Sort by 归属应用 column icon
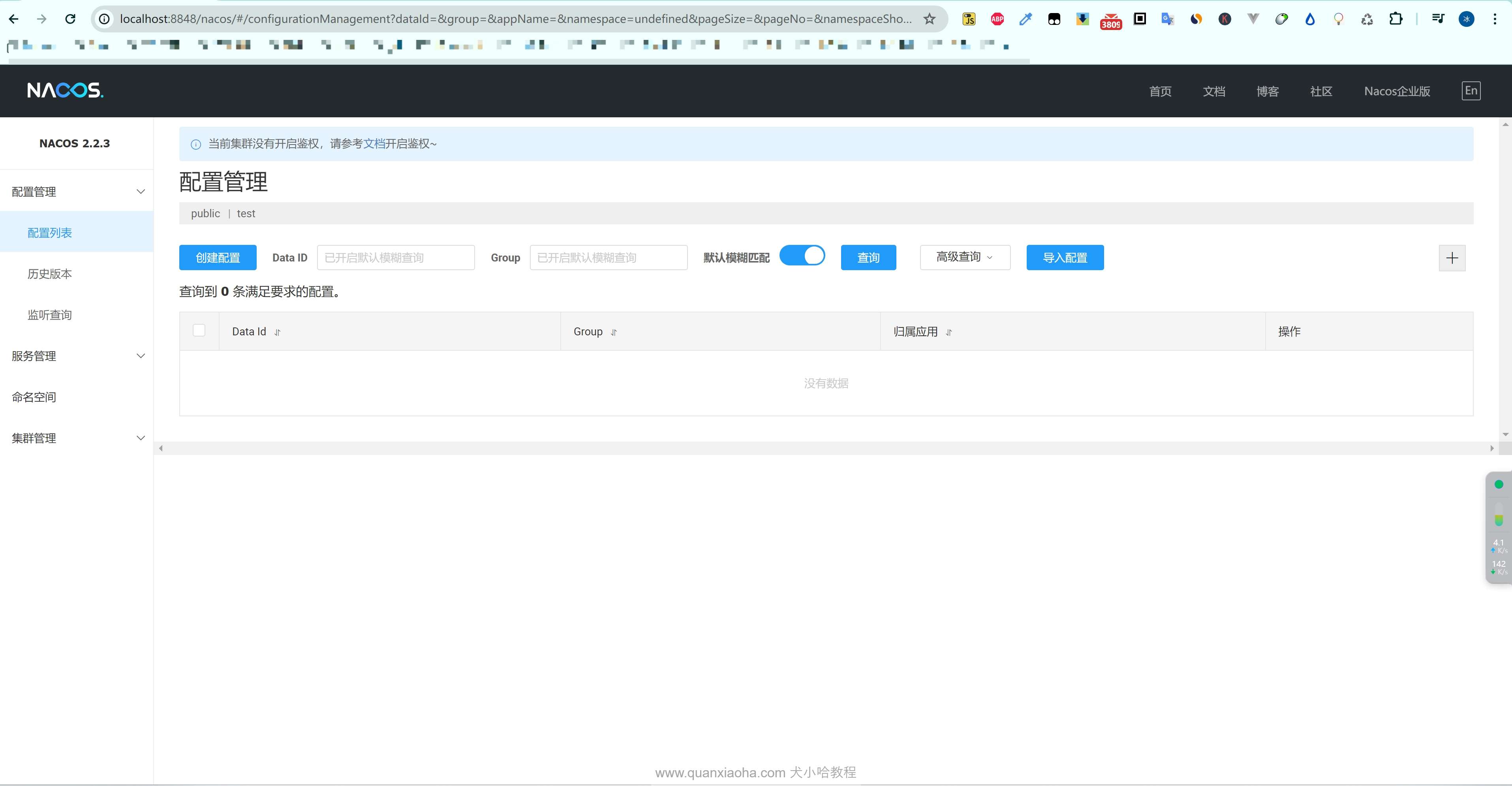 [949, 332]
